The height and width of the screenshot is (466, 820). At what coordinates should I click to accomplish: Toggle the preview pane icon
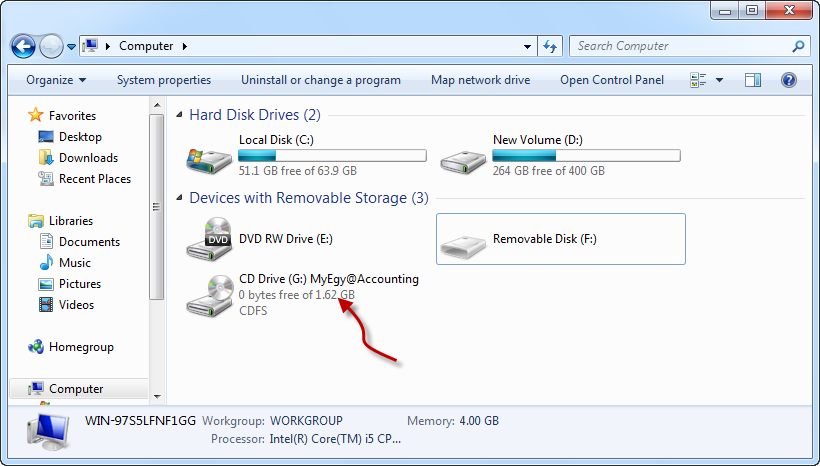[753, 80]
